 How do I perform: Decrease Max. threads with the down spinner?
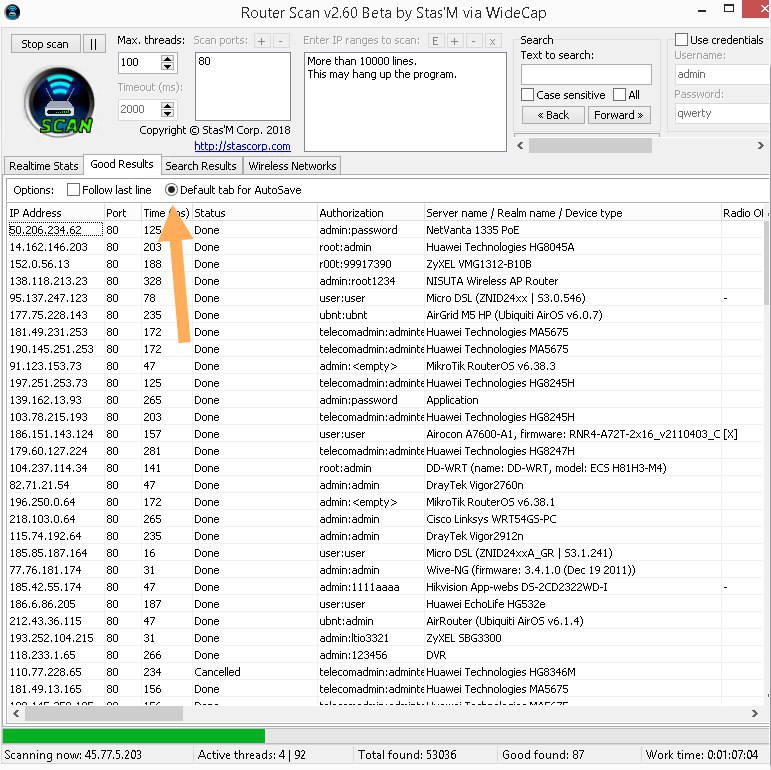pyautogui.click(x=168, y=66)
